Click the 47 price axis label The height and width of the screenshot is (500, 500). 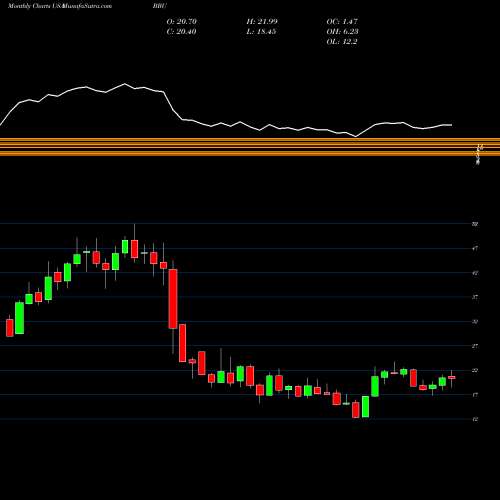(475, 248)
